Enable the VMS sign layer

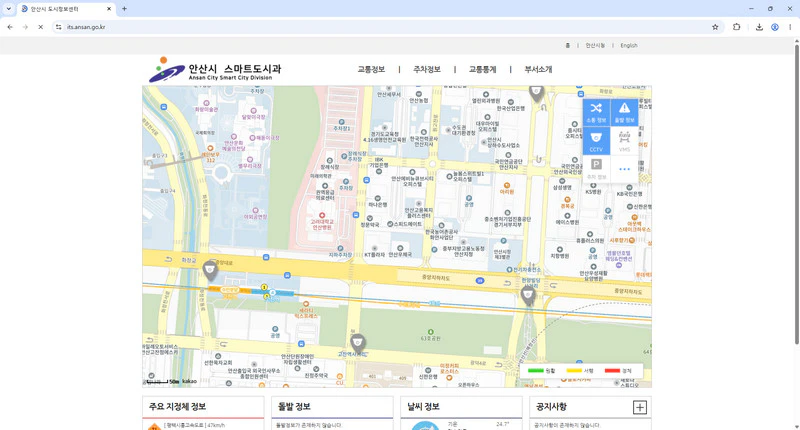624,141
